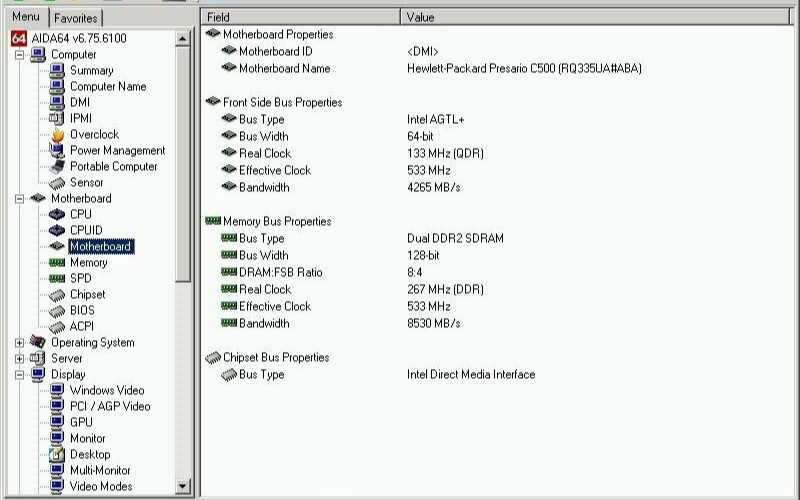Screen dimensions: 800x500
Task: Click the Computer node monitor icon
Action: (x=38, y=54)
